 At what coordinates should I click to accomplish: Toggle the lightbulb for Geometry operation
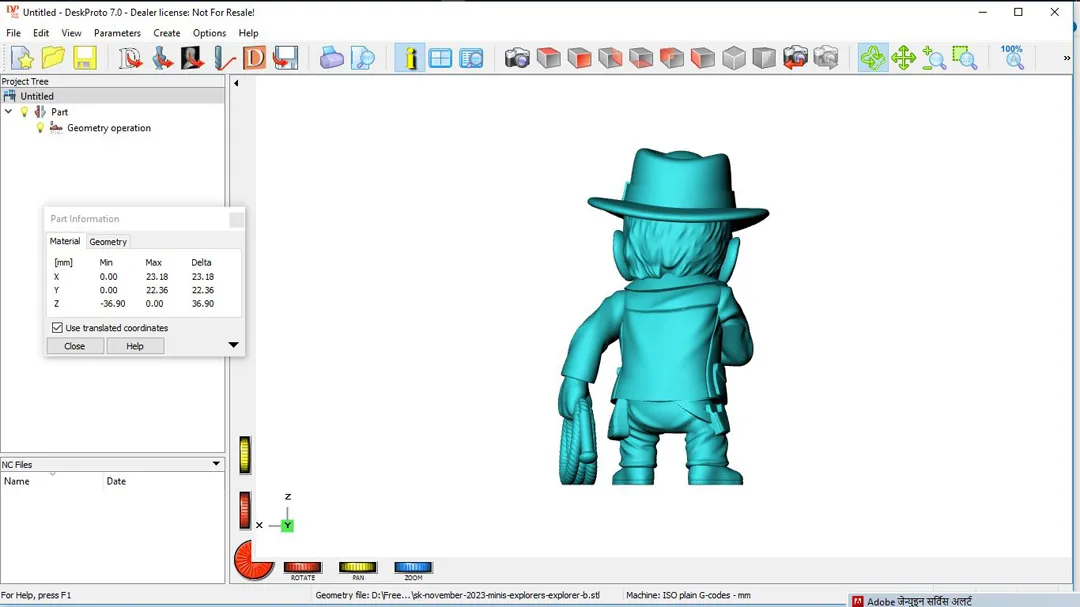40,127
